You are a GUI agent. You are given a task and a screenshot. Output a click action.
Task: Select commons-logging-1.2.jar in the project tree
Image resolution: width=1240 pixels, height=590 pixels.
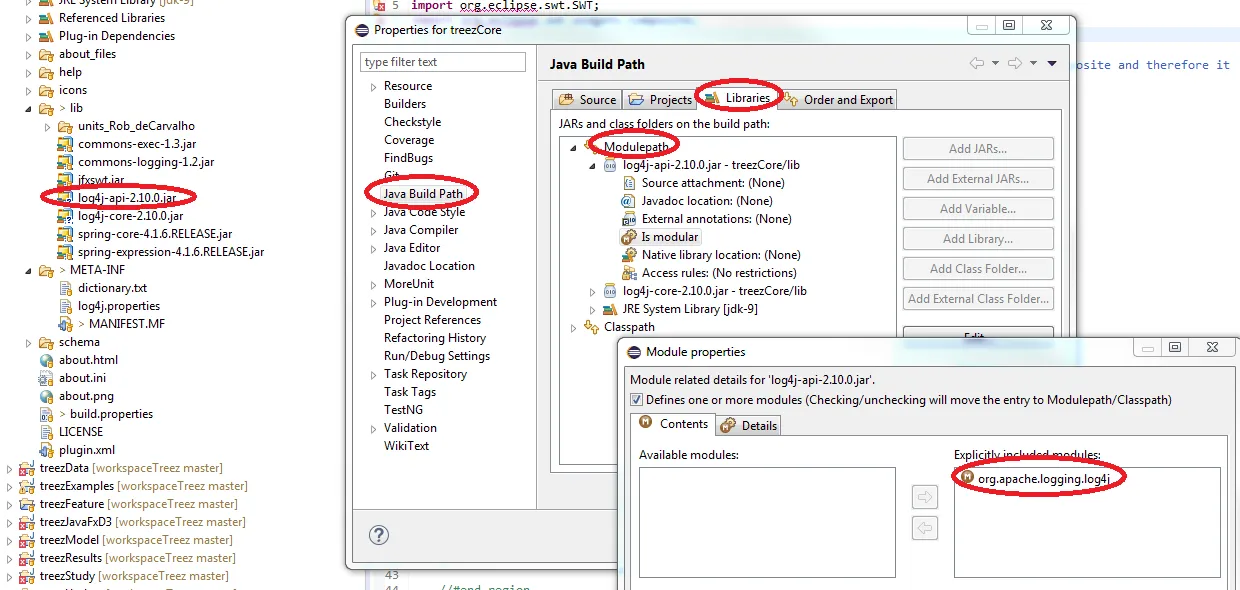point(146,162)
